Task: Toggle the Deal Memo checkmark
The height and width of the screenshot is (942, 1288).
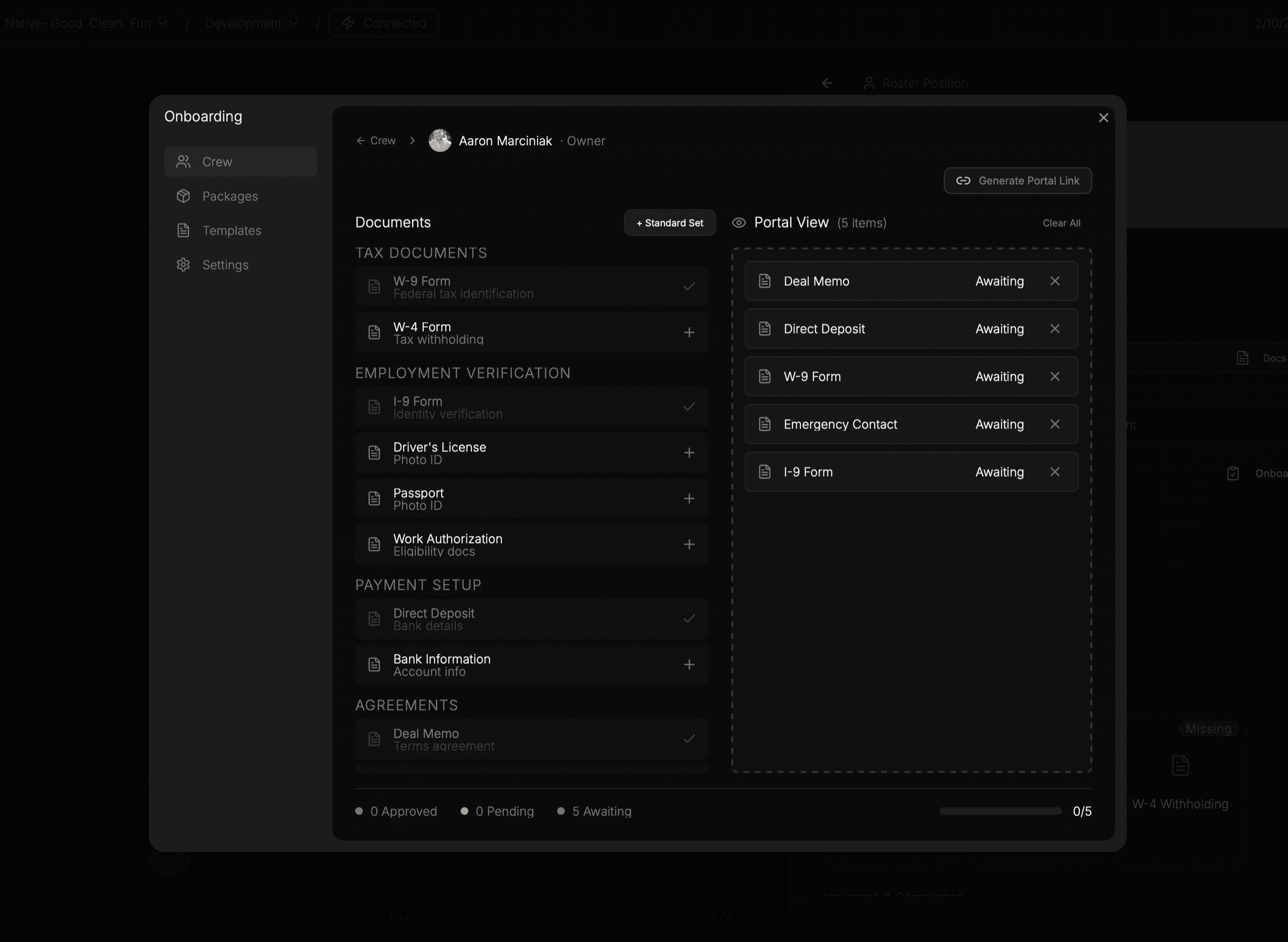Action: pyautogui.click(x=689, y=739)
